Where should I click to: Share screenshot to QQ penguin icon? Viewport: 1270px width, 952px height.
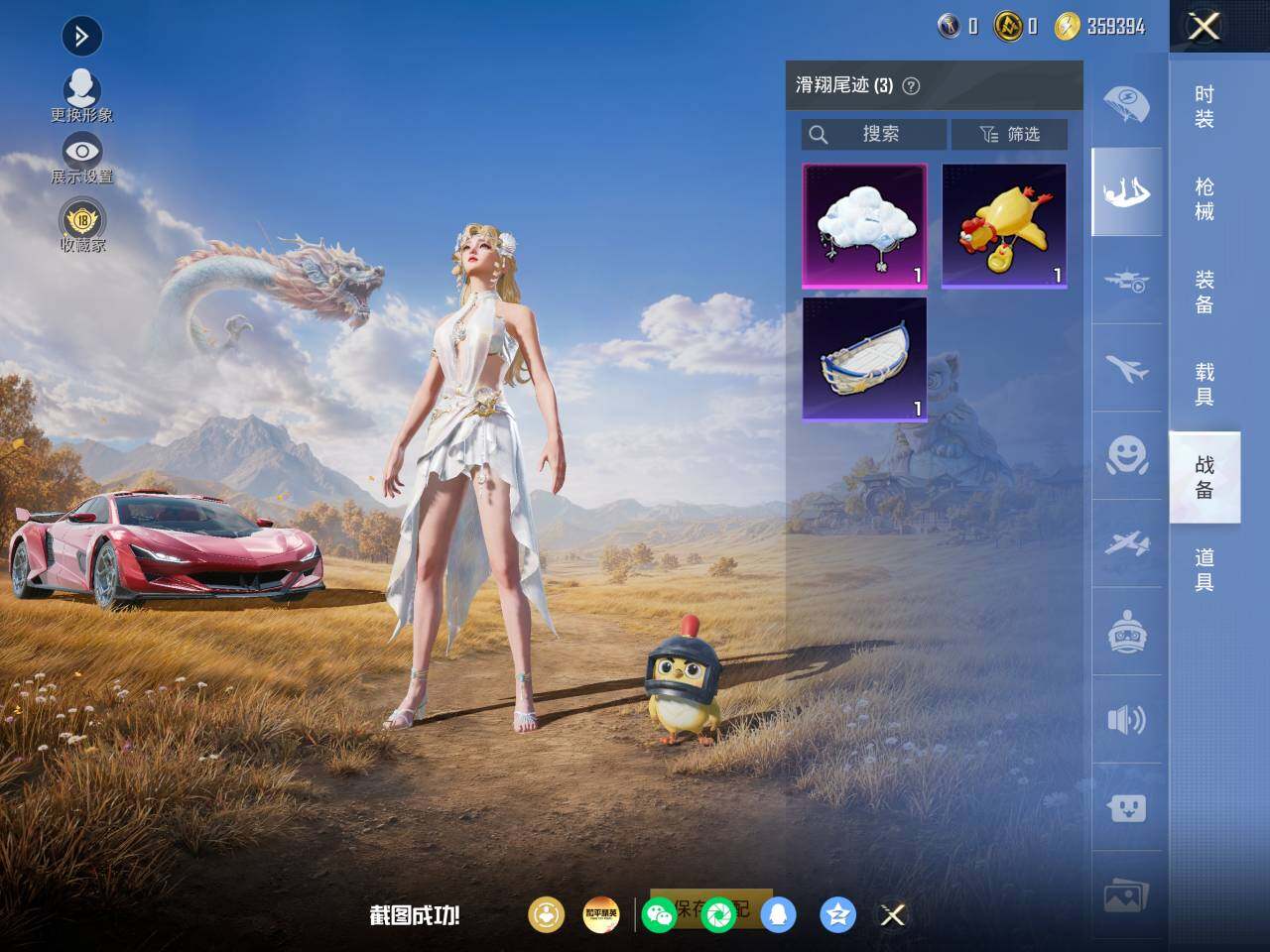[x=779, y=914]
